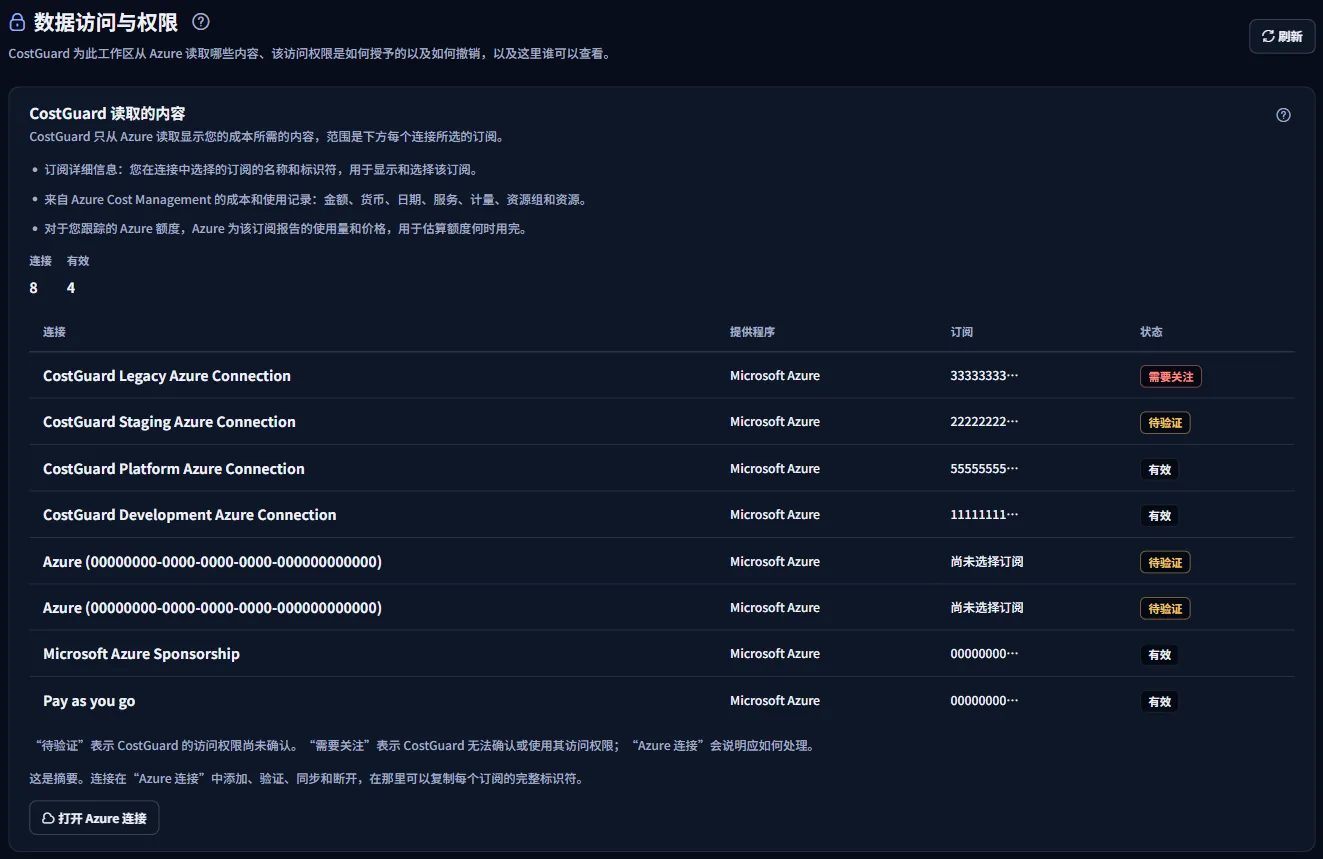The width and height of the screenshot is (1323, 859).
Task: Click 订阅 column header
Action: pyautogui.click(x=961, y=332)
